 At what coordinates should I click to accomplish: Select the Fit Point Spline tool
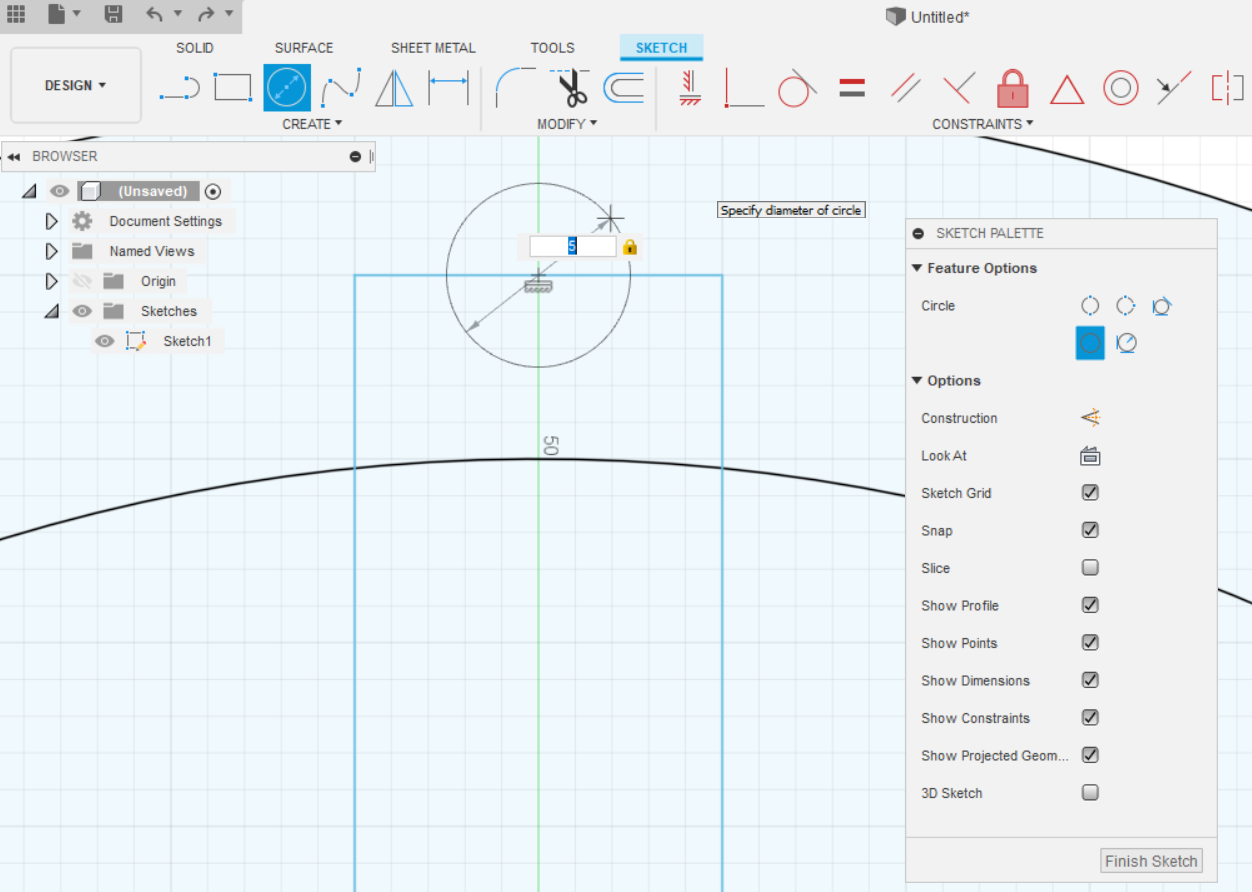pyautogui.click(x=341, y=88)
